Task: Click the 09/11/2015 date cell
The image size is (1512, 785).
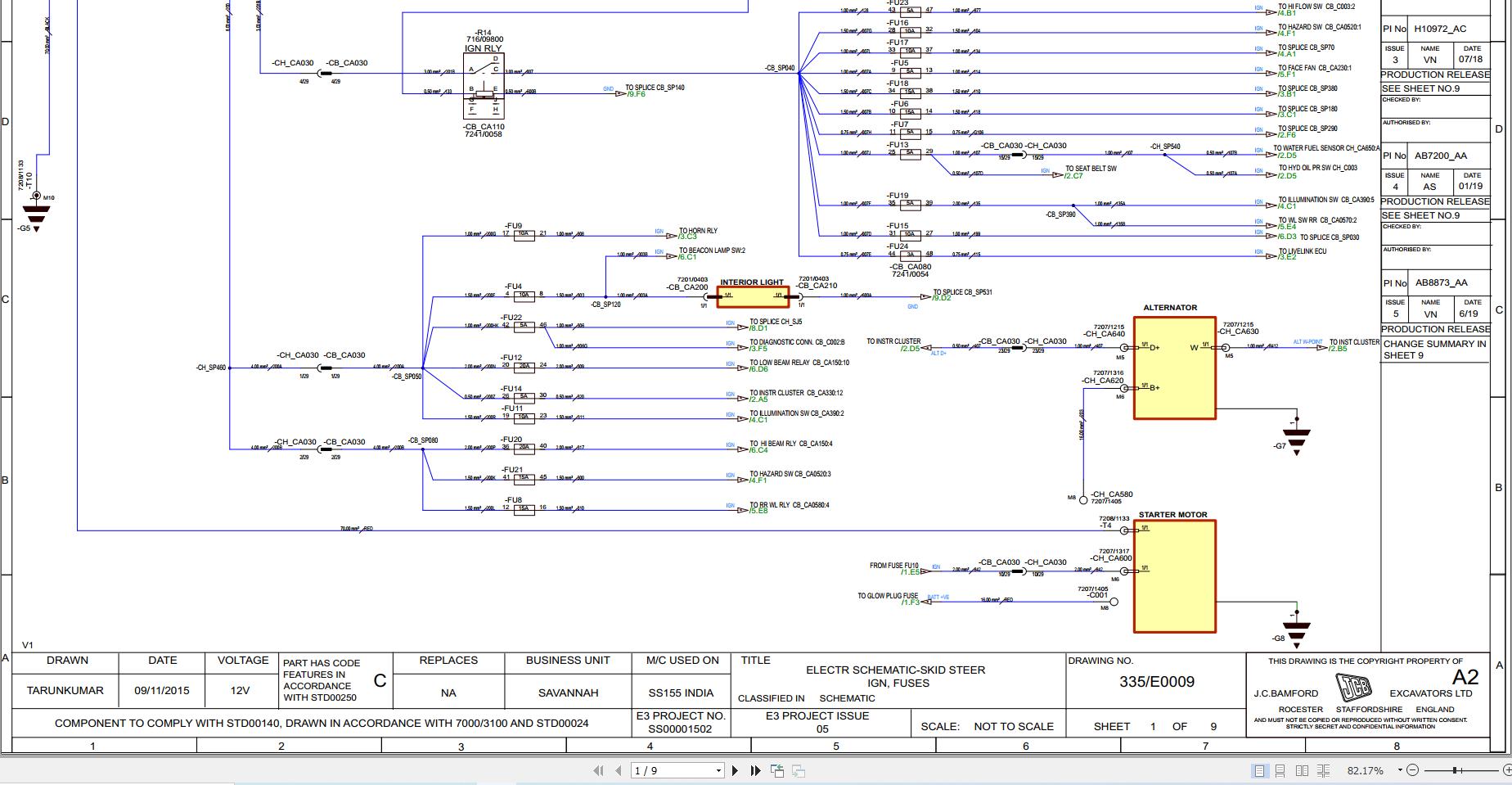Action: tap(162, 691)
